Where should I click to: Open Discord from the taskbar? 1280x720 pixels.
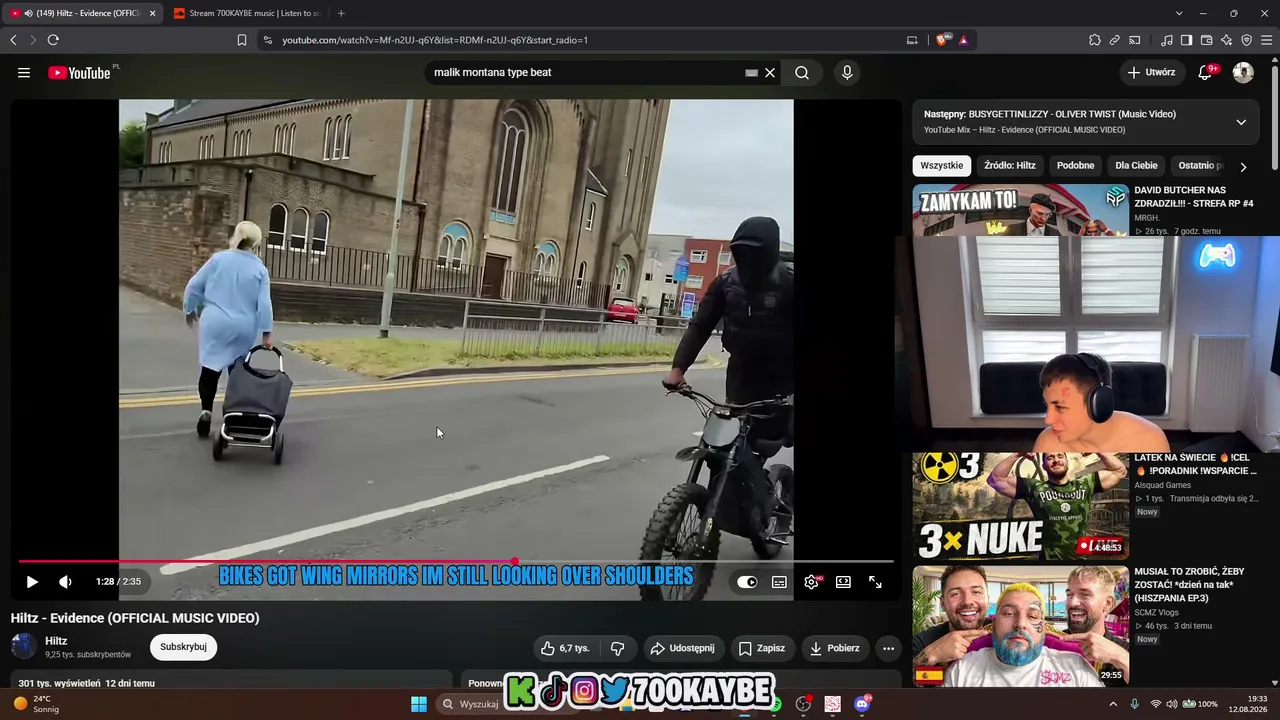coord(862,704)
